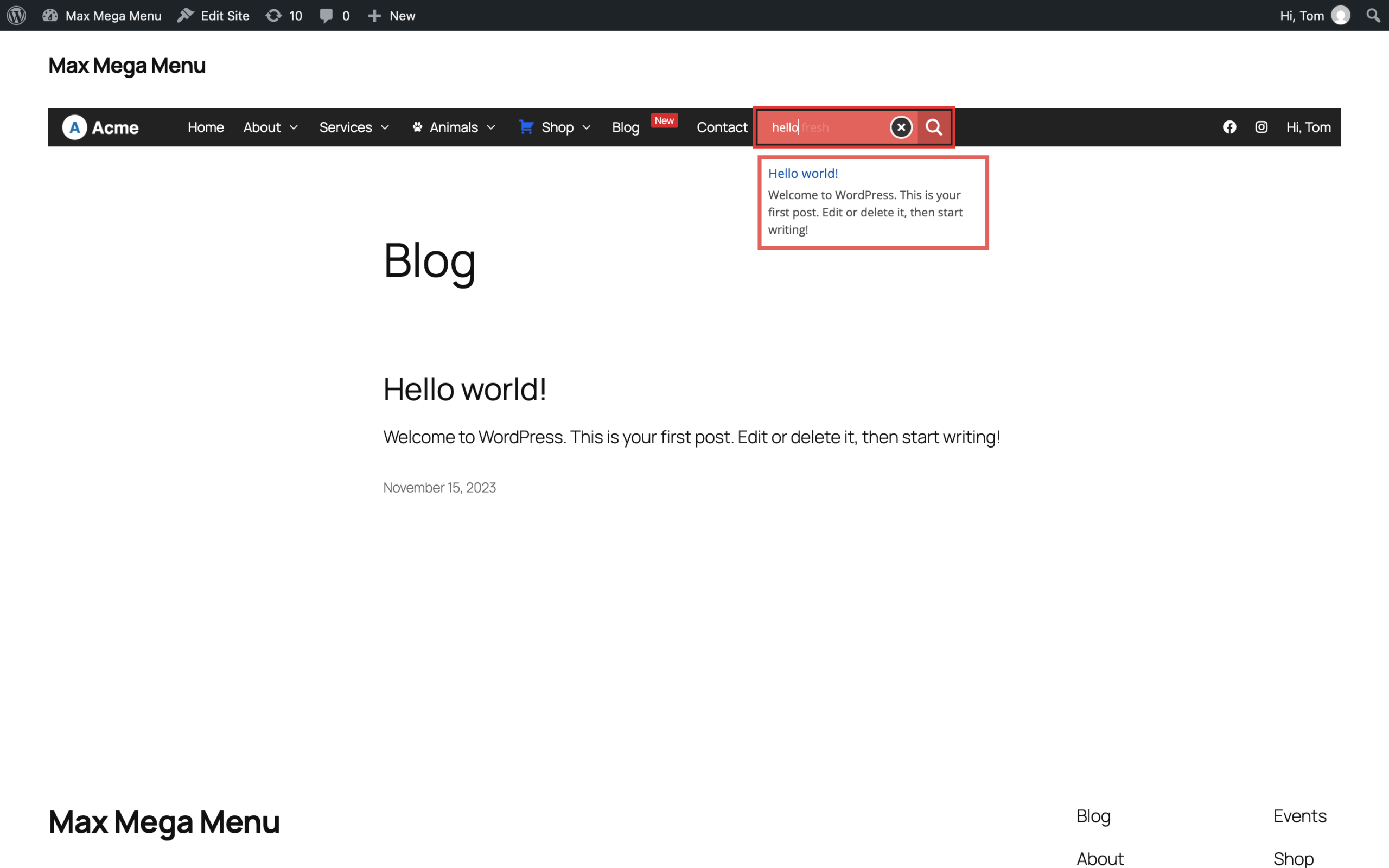Open the Facebook icon link
Viewport: 1389px width, 868px height.
point(1229,127)
